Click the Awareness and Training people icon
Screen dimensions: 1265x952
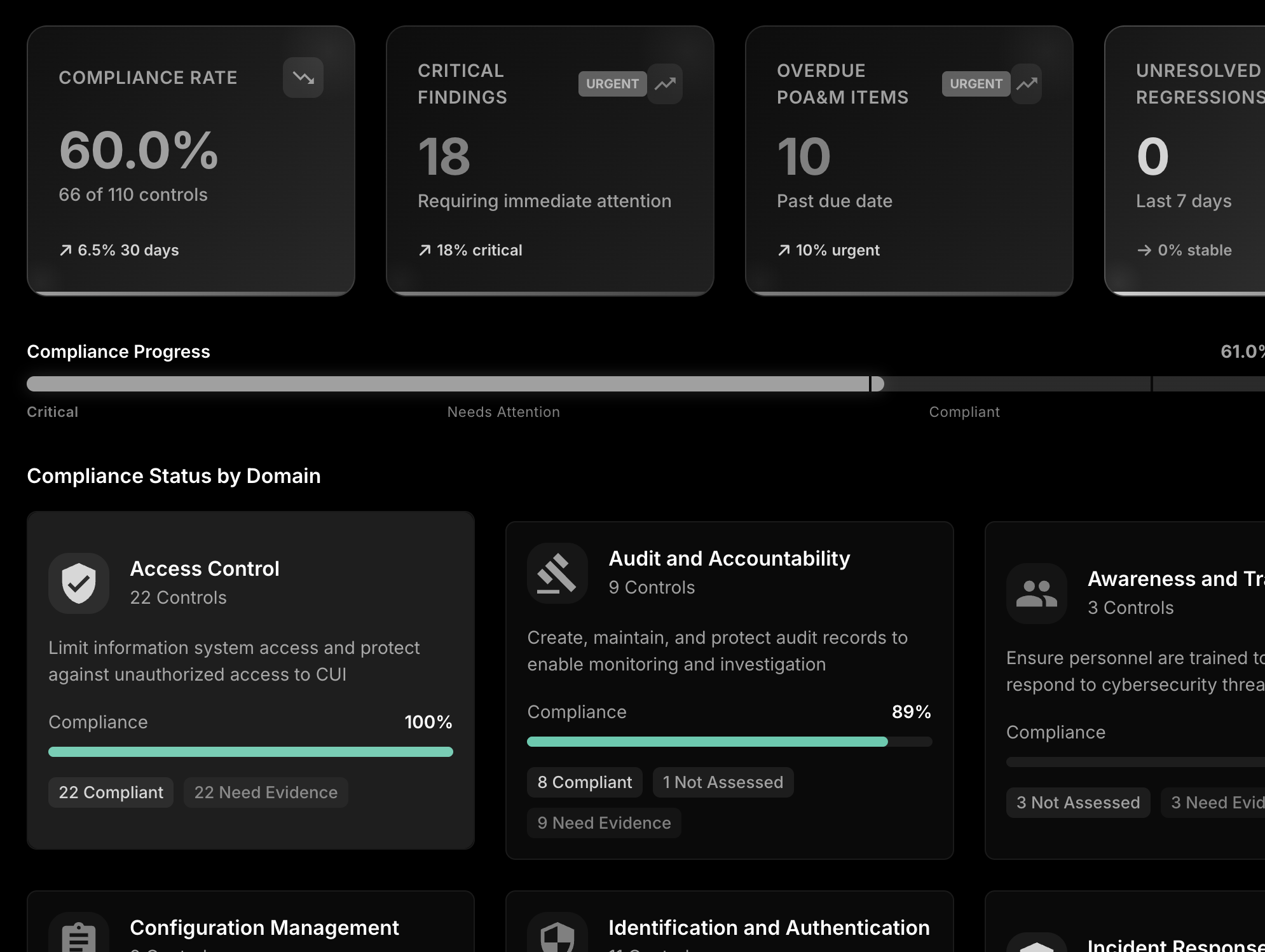click(1036, 594)
